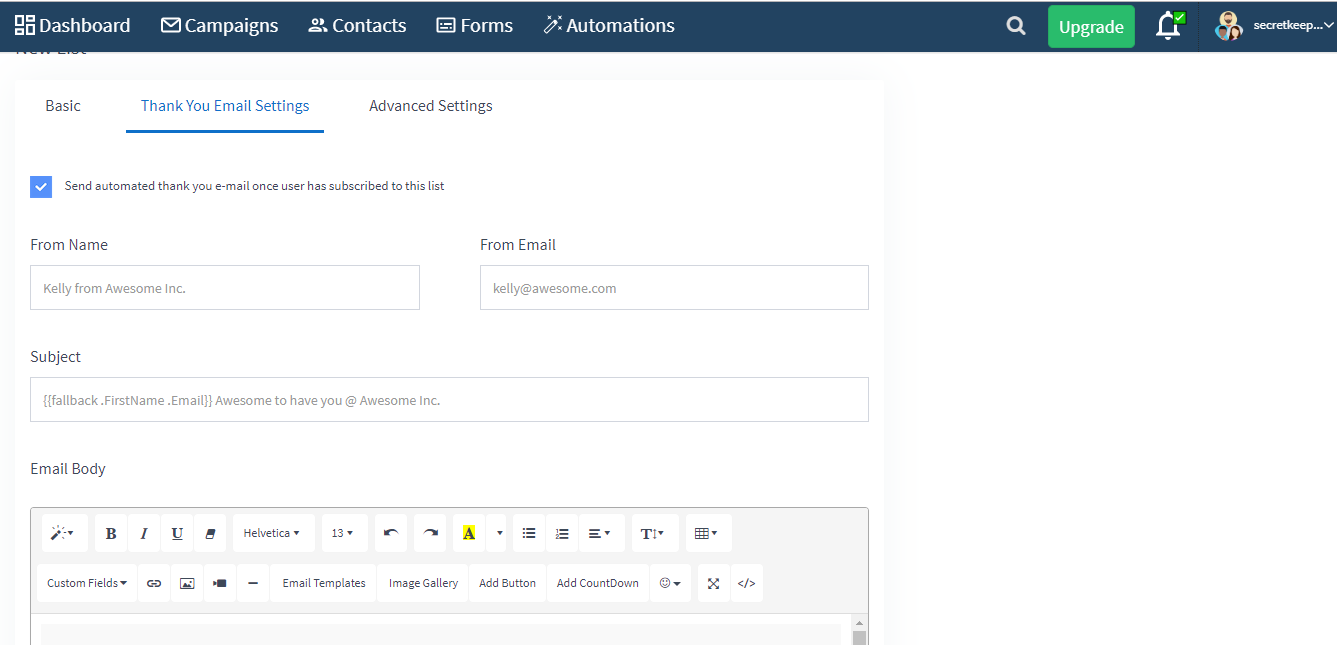Click the redo arrow
The width and height of the screenshot is (1337, 645).
tap(431, 533)
